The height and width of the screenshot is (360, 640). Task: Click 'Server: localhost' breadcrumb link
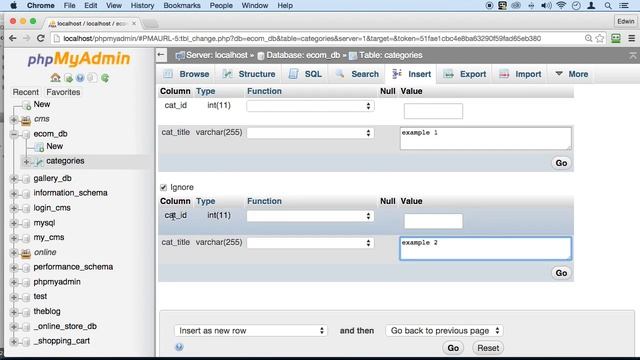[x=217, y=55]
